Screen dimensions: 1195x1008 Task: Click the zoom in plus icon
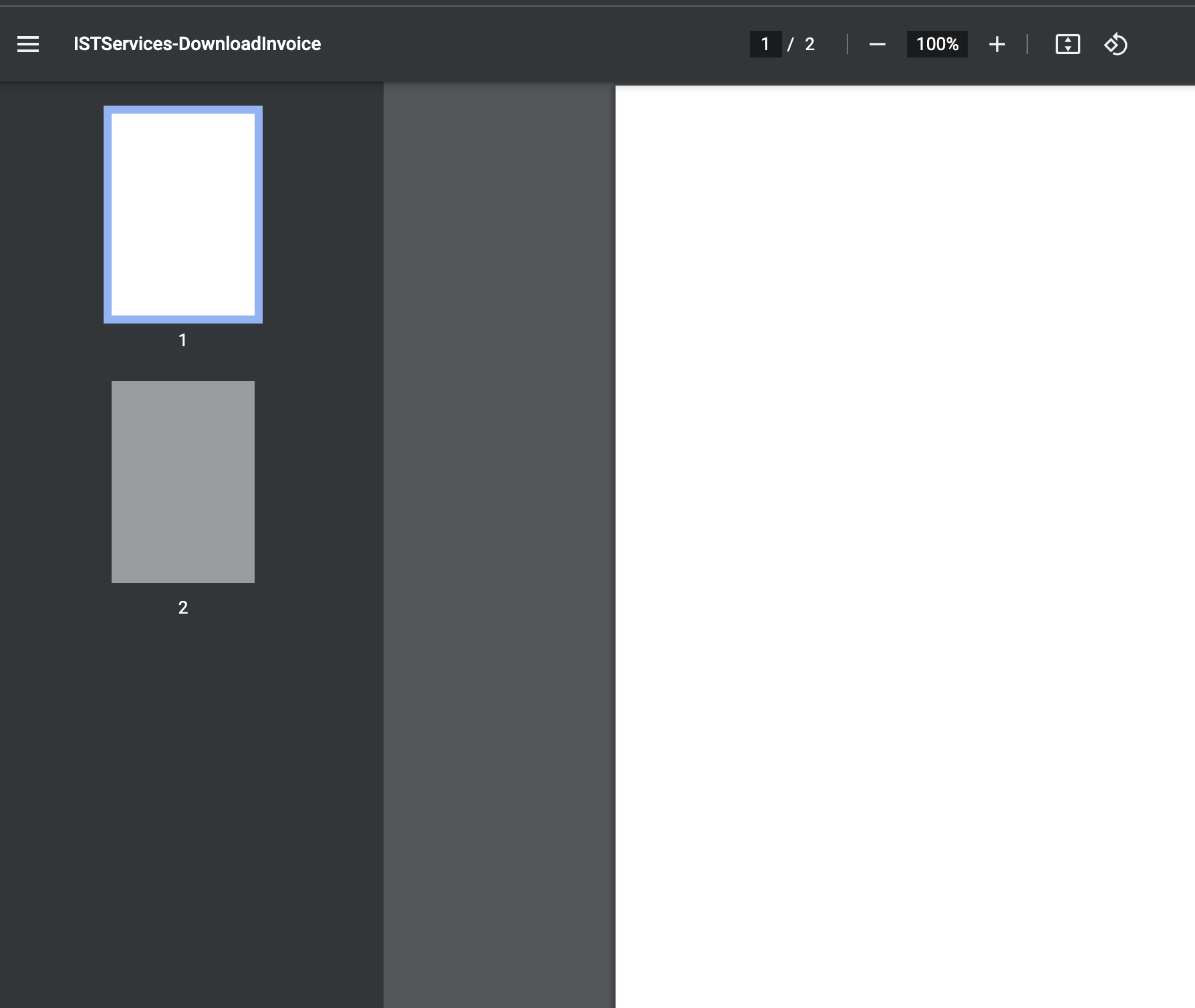pos(997,44)
